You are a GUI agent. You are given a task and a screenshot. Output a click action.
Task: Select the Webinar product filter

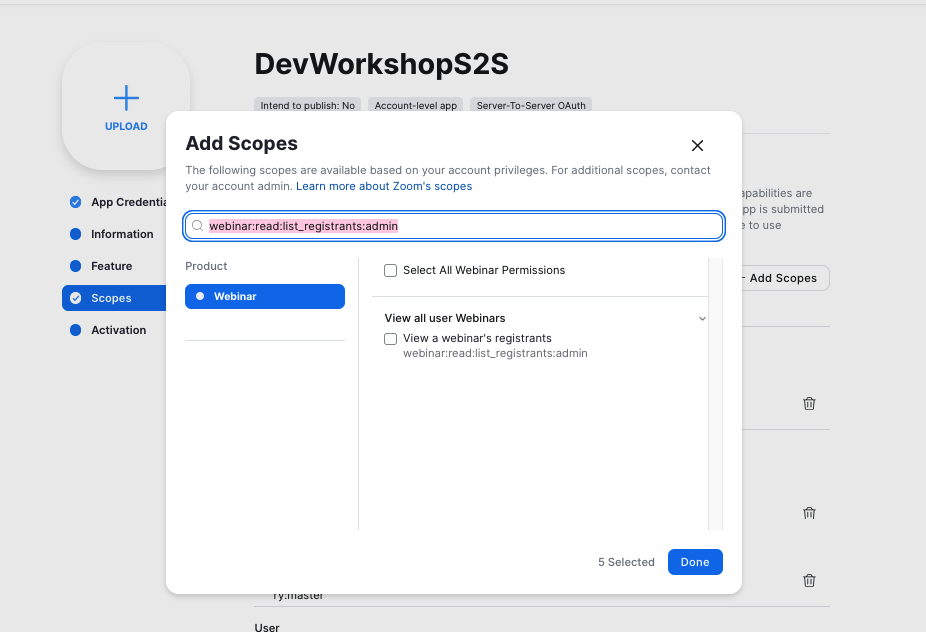(x=265, y=297)
